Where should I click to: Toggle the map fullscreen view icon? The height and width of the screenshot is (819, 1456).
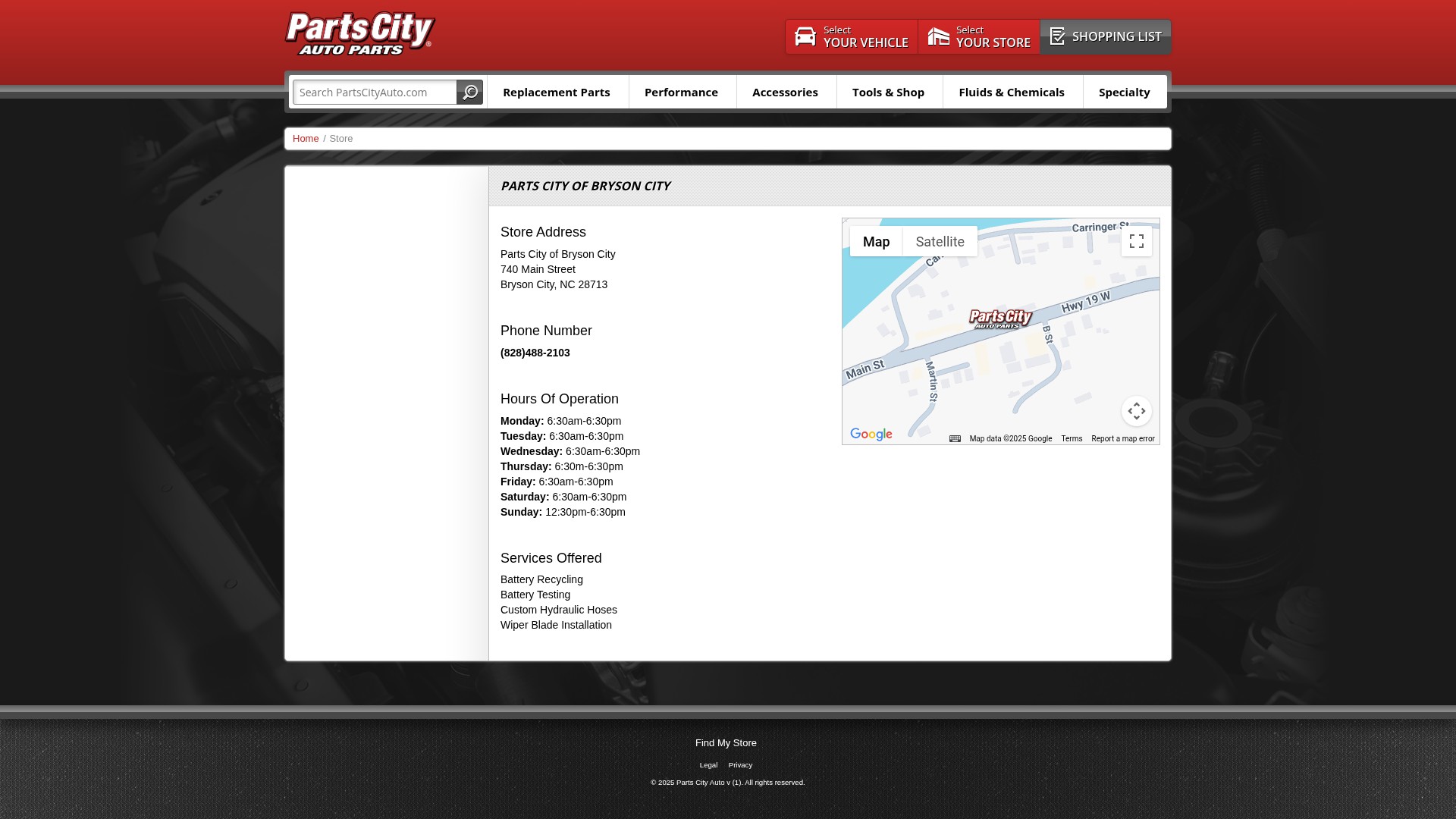[1136, 241]
